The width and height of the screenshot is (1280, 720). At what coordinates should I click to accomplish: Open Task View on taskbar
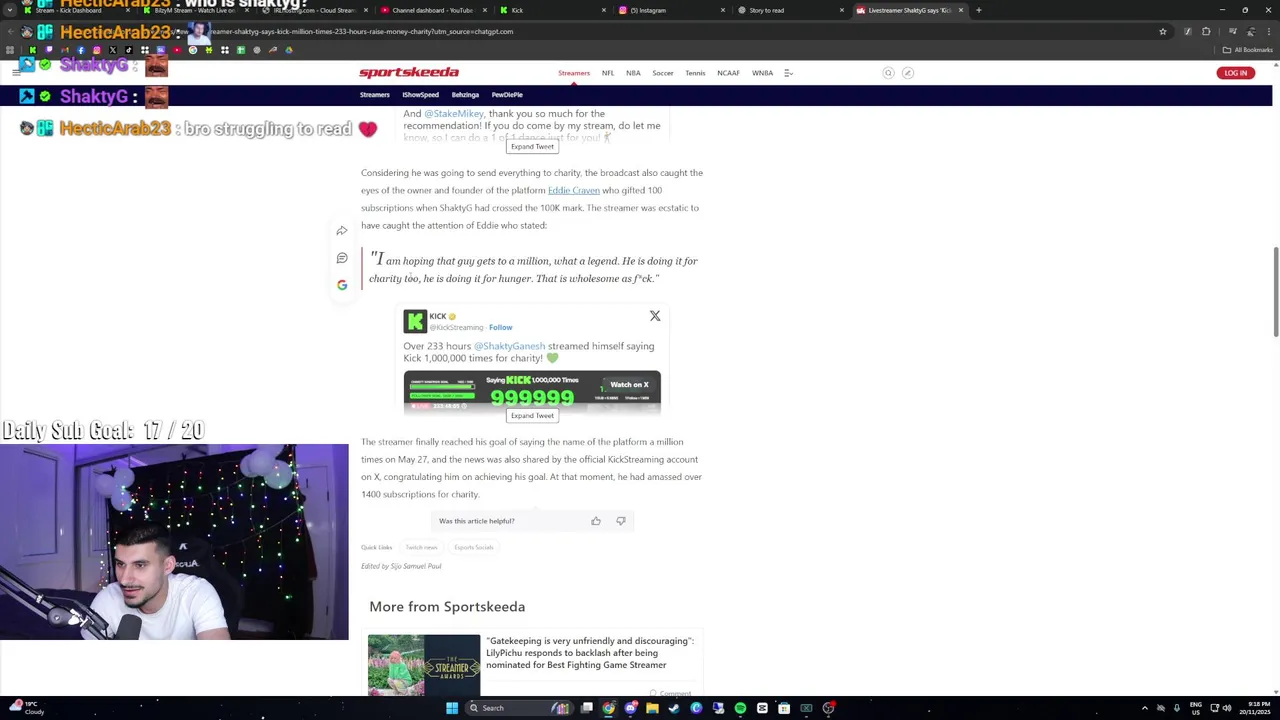click(587, 708)
